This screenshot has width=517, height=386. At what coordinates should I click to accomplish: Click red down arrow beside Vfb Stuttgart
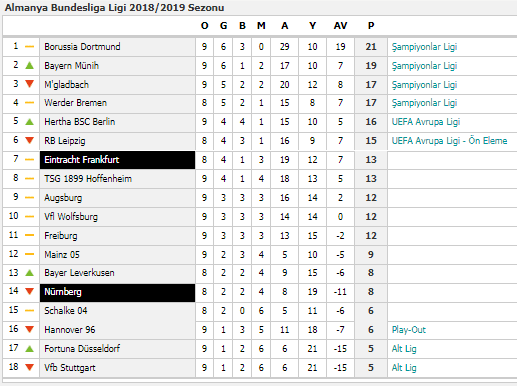pyautogui.click(x=30, y=367)
